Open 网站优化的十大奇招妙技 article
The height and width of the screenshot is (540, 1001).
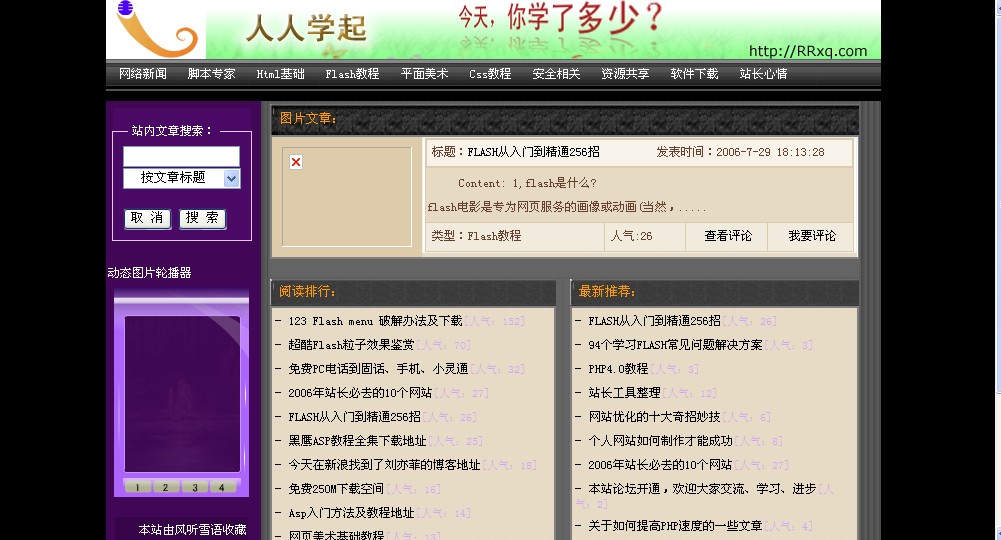tap(654, 417)
